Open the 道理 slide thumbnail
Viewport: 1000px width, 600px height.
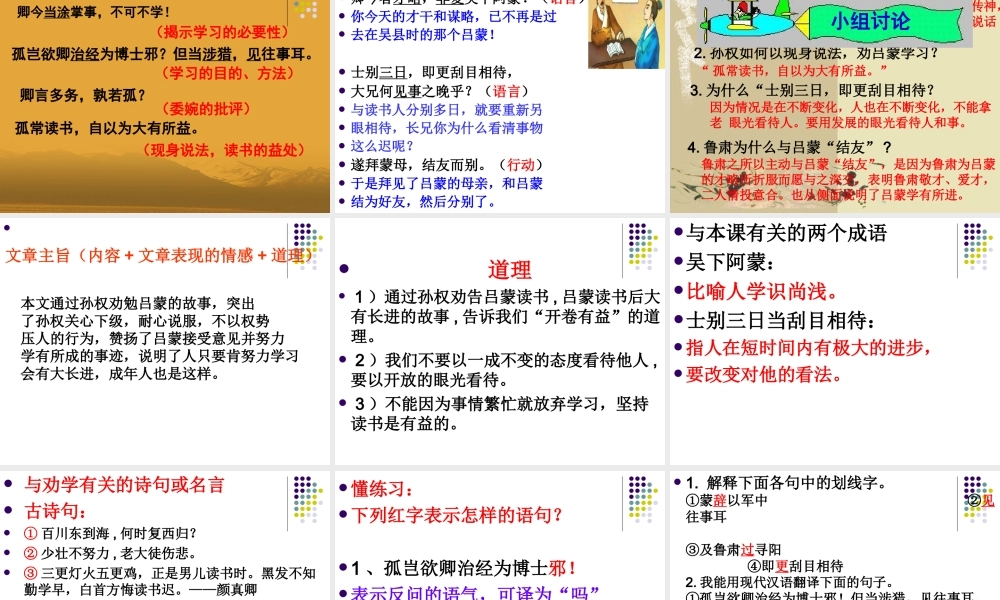click(499, 341)
